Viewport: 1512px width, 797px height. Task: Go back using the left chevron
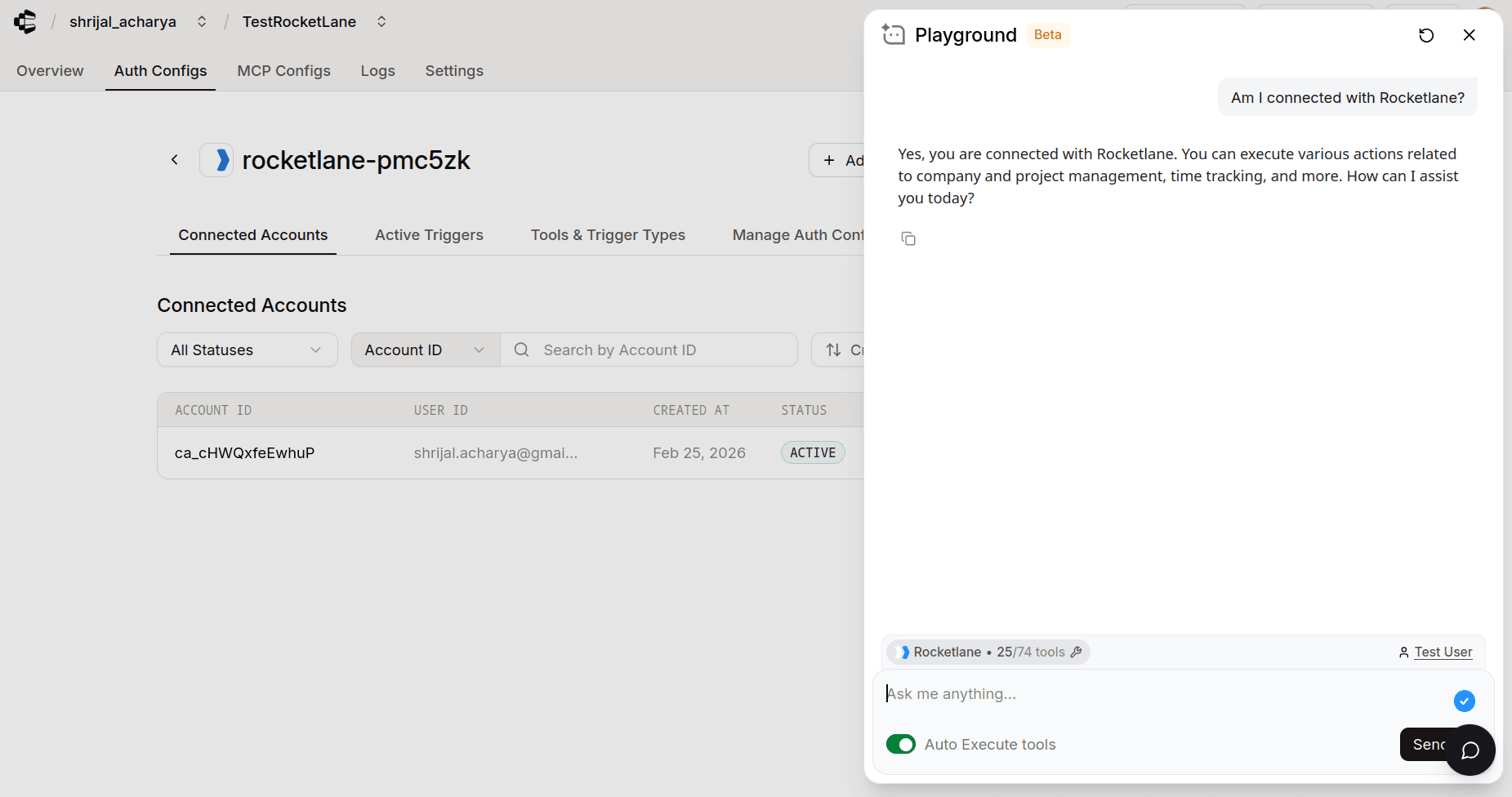click(174, 160)
